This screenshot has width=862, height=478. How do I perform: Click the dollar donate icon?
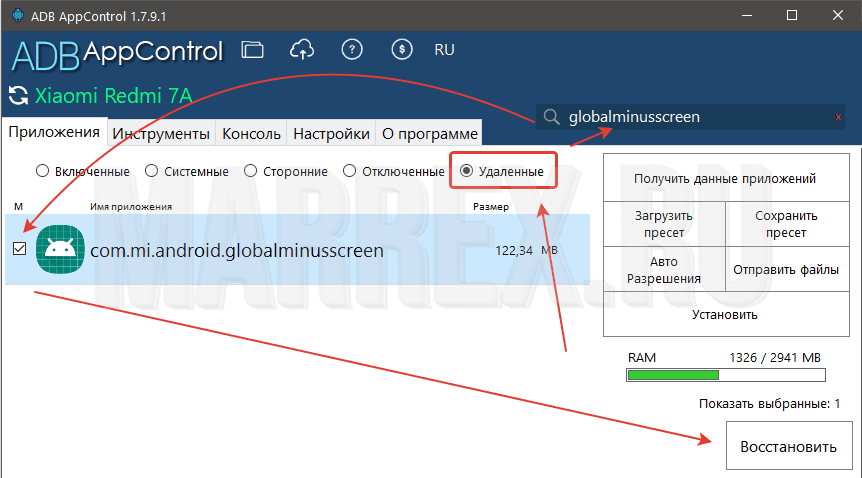pos(402,50)
